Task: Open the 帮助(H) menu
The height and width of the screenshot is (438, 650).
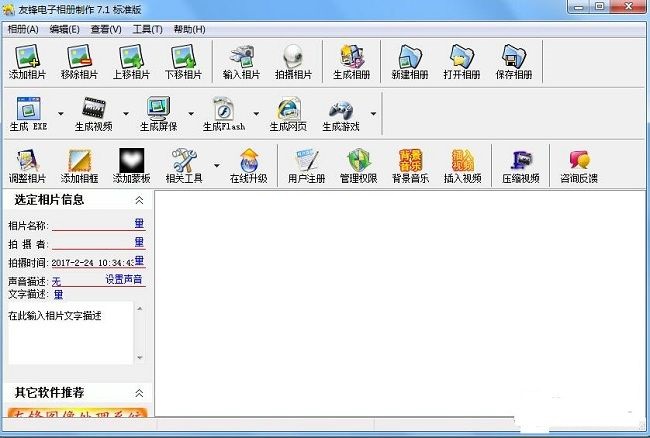Action: tap(189, 29)
